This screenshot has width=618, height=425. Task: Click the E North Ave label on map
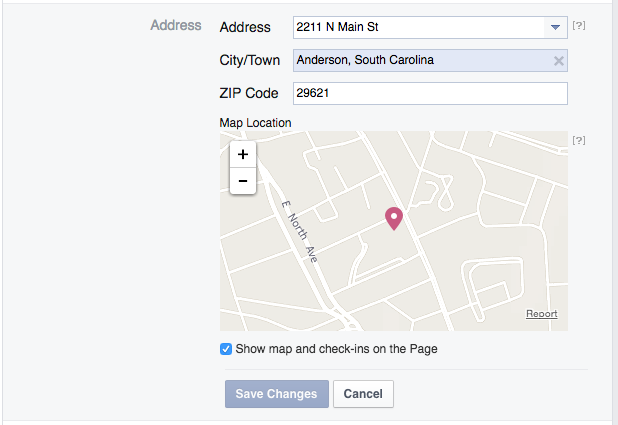click(x=299, y=231)
